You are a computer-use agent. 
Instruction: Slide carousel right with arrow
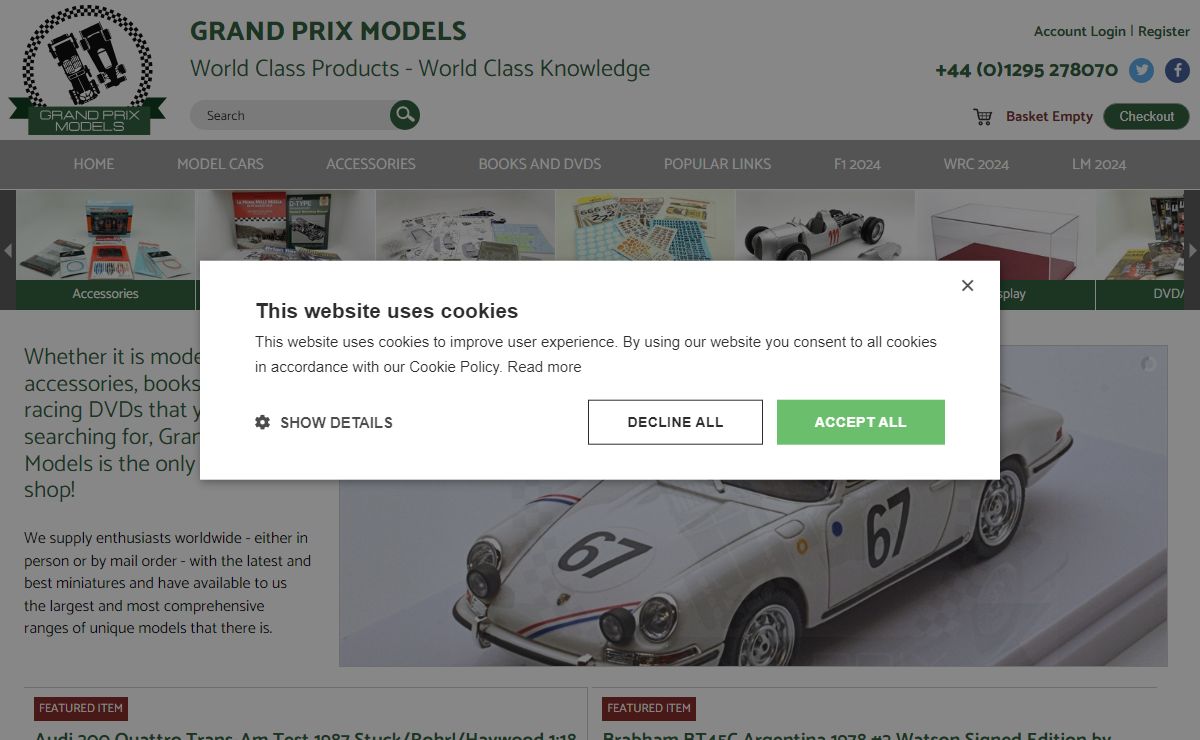[1192, 250]
